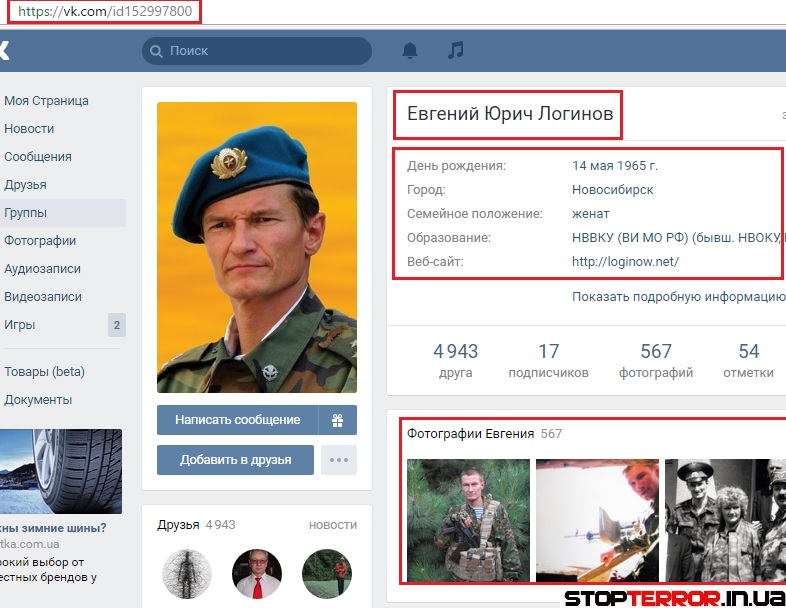Open the first photo thumbnail of soldier
This screenshot has width=786, height=608.
click(467, 520)
